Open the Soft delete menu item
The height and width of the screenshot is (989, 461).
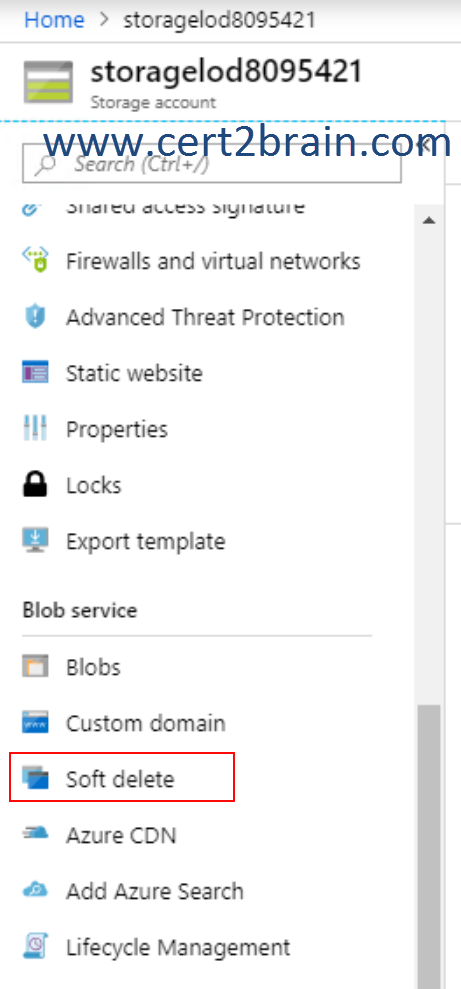click(x=122, y=777)
